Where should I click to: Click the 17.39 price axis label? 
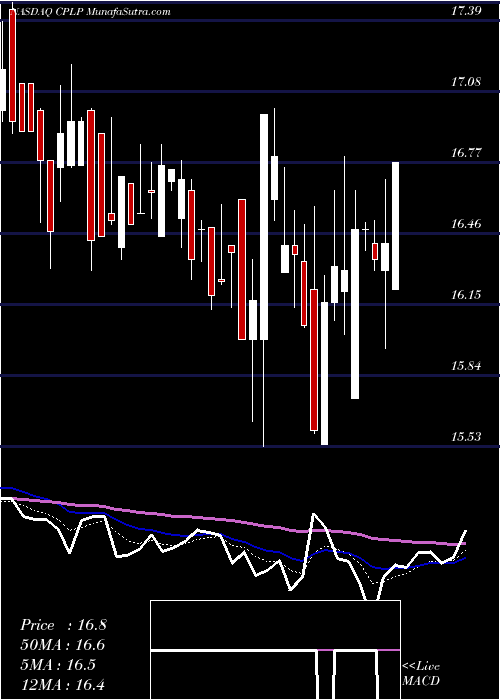pyautogui.click(x=466, y=11)
